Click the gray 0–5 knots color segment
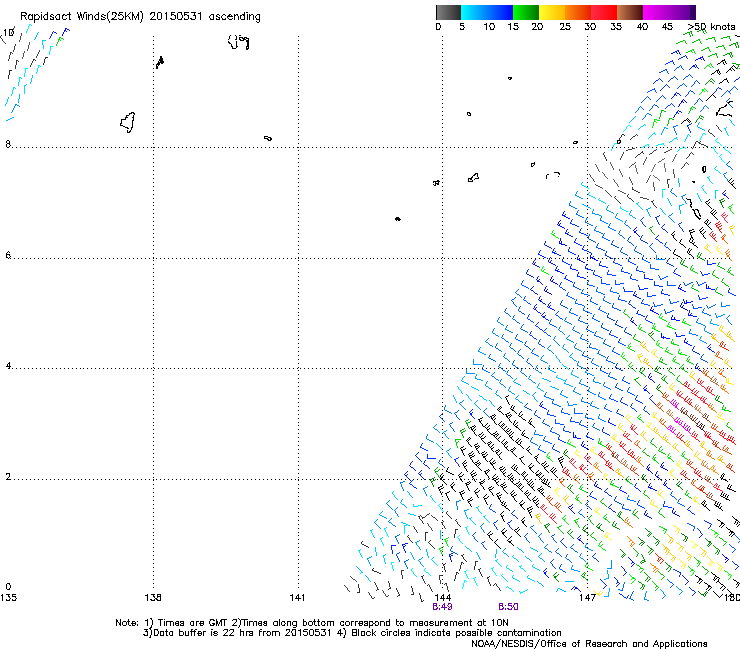The height and width of the screenshot is (650, 740). pos(448,12)
